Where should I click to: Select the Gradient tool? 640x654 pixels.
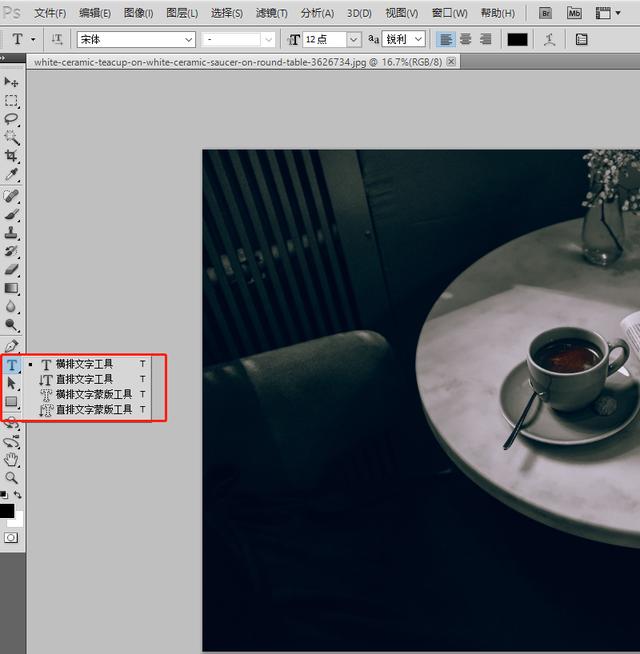11,288
